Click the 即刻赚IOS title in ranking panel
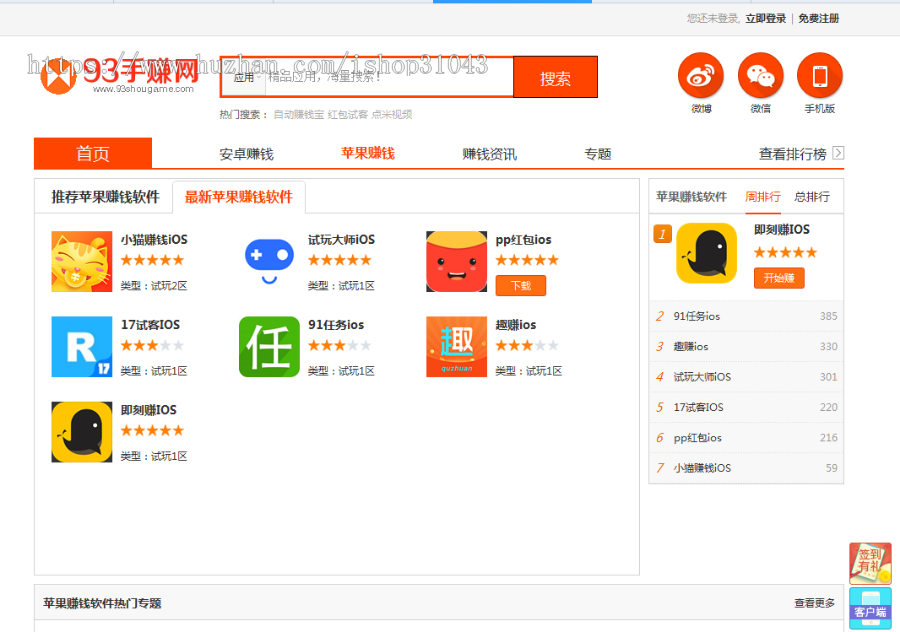The width and height of the screenshot is (900, 632). [x=782, y=230]
